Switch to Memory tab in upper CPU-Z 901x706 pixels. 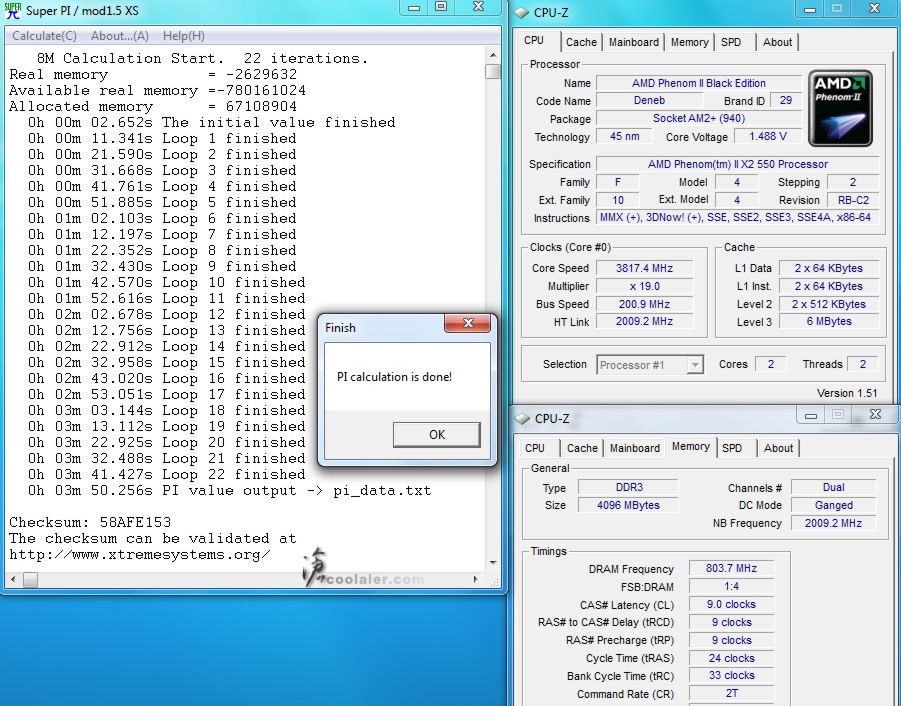coord(689,42)
